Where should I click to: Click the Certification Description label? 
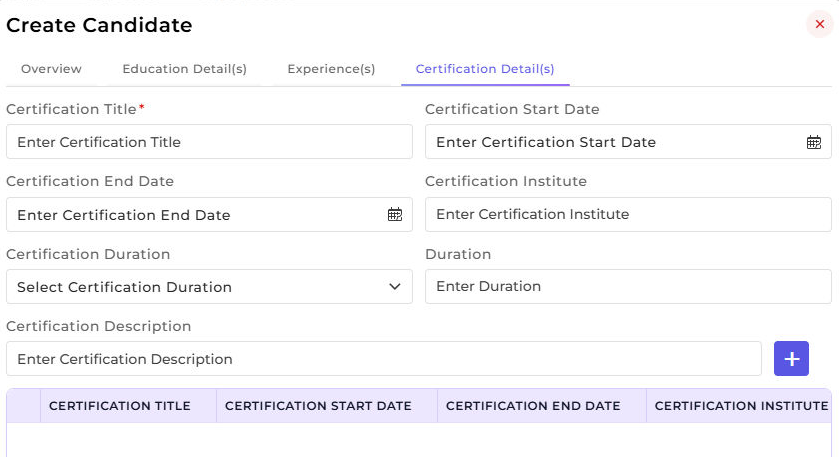coord(98,326)
